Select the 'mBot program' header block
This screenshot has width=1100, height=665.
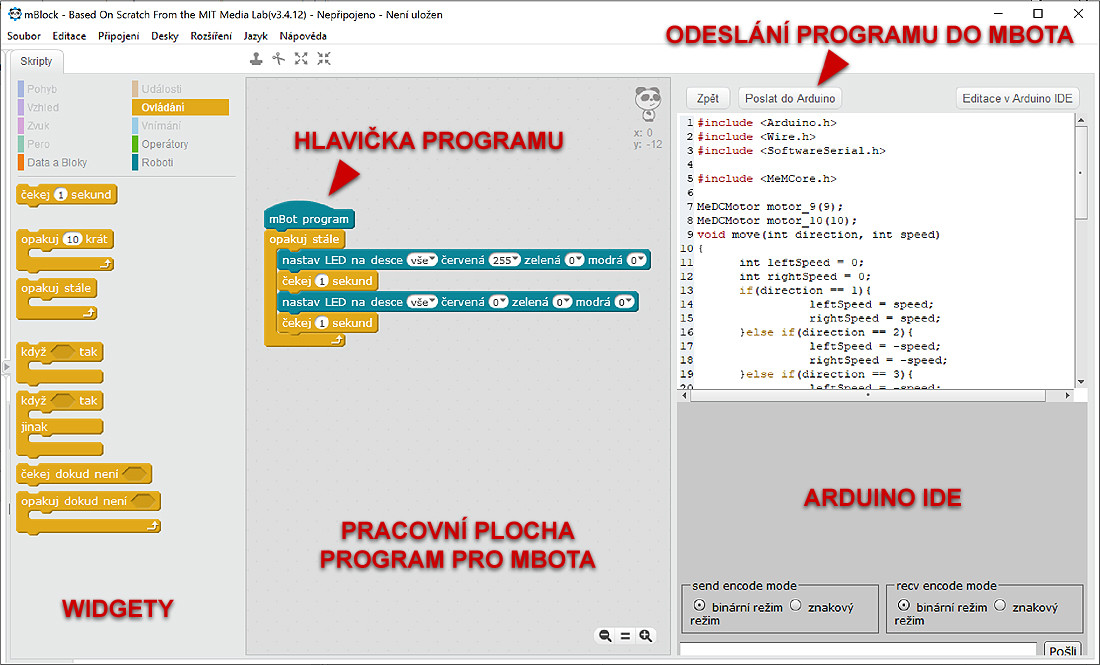[x=309, y=217]
